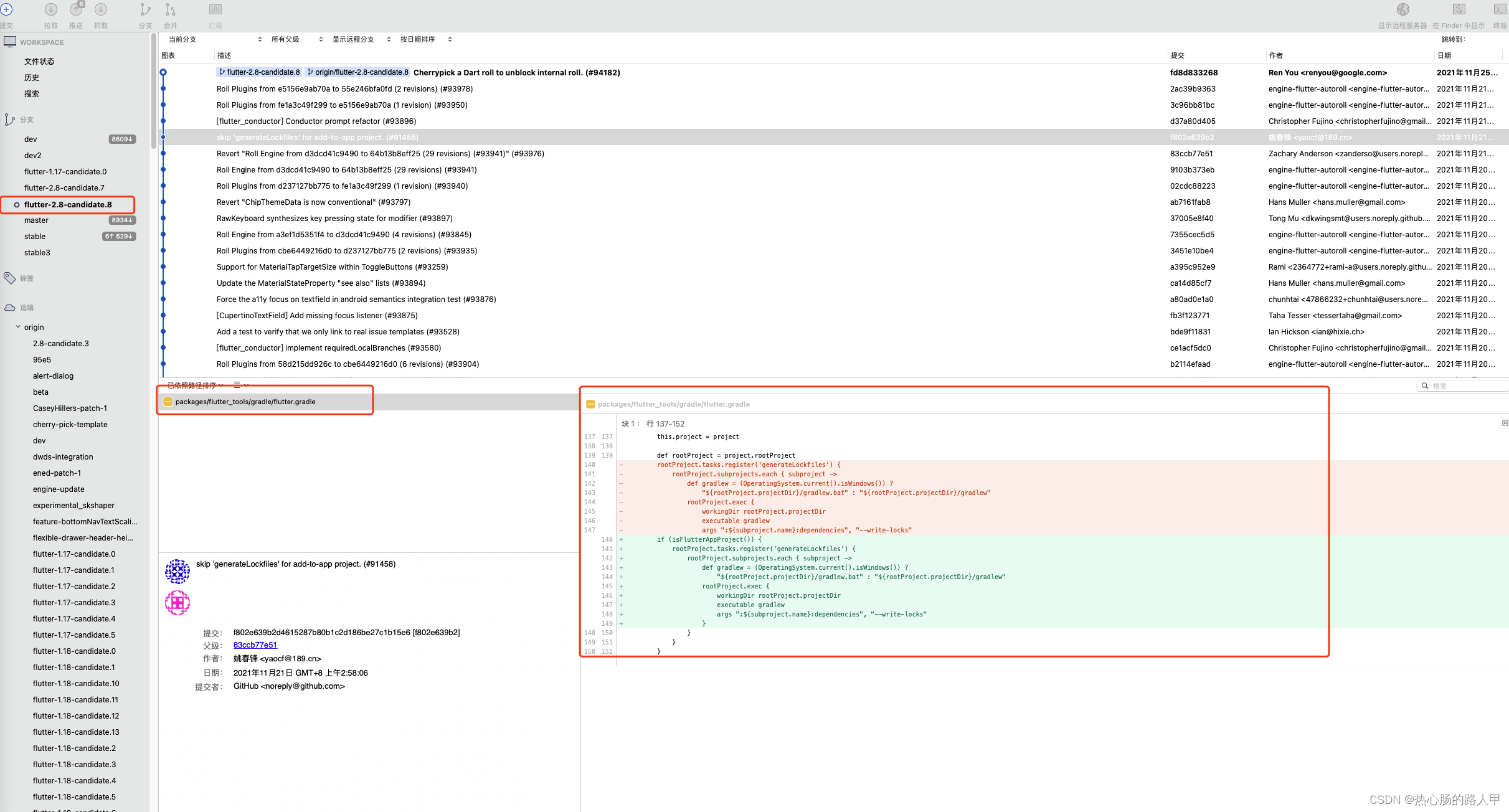The image size is (1509, 812).
Task: Click the Branch (分支) toolbar icon
Action: coord(145,10)
